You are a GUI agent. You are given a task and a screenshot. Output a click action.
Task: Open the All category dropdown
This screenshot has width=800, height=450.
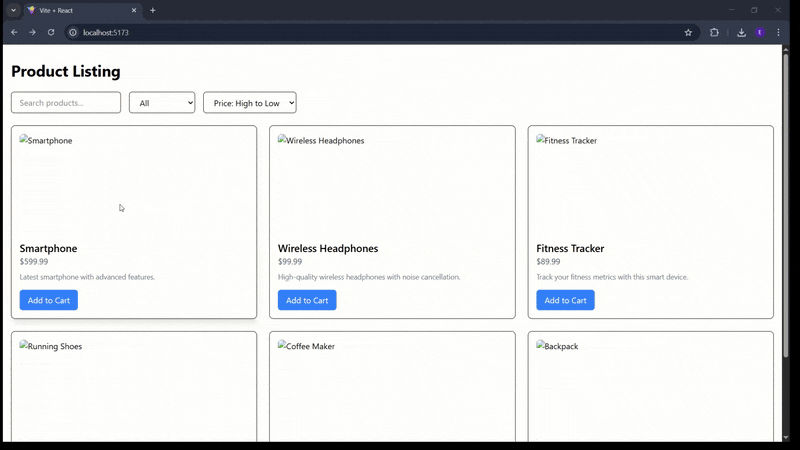pyautogui.click(x=162, y=103)
